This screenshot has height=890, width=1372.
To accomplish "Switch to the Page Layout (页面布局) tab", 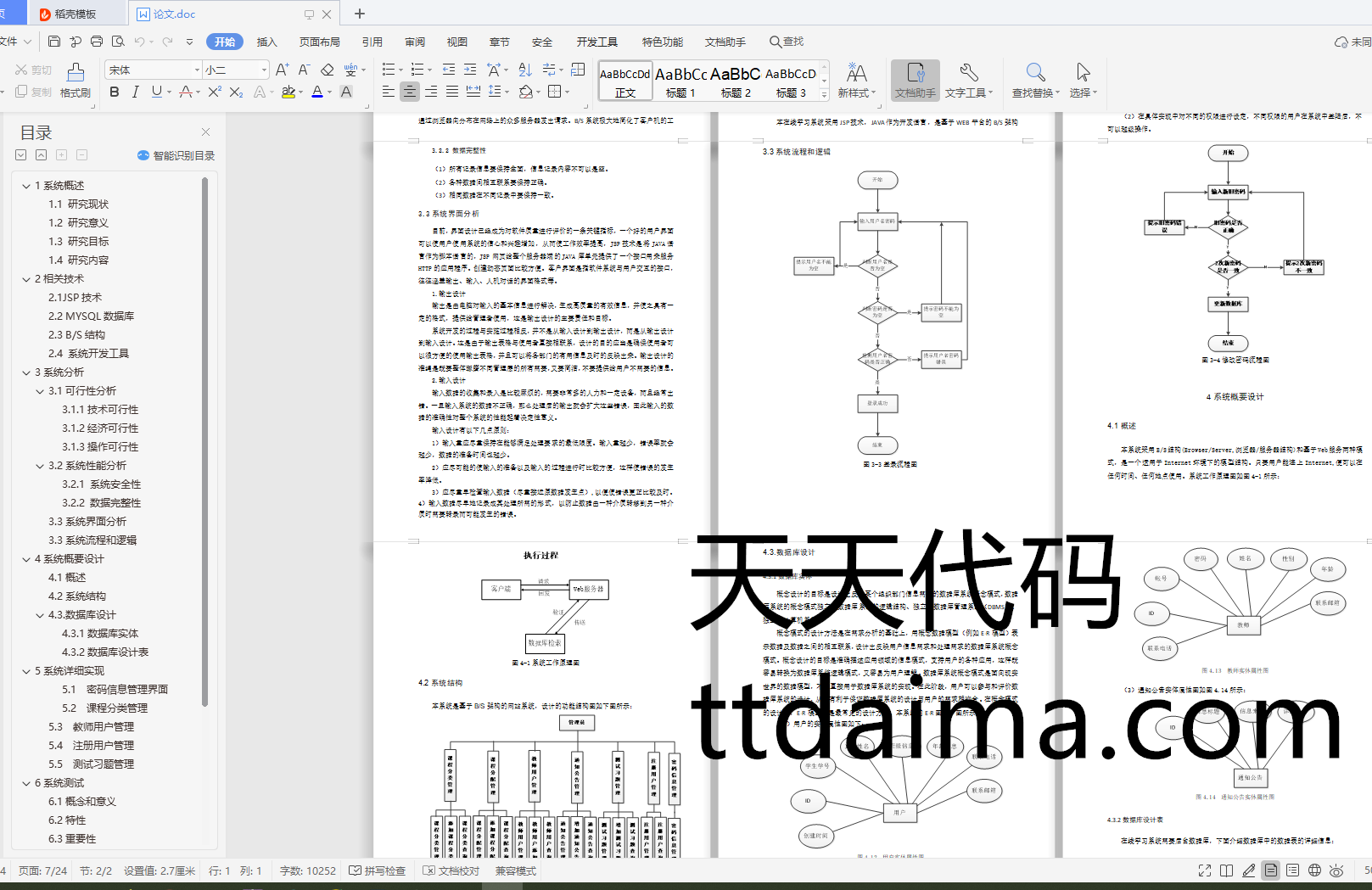I will click(x=319, y=42).
